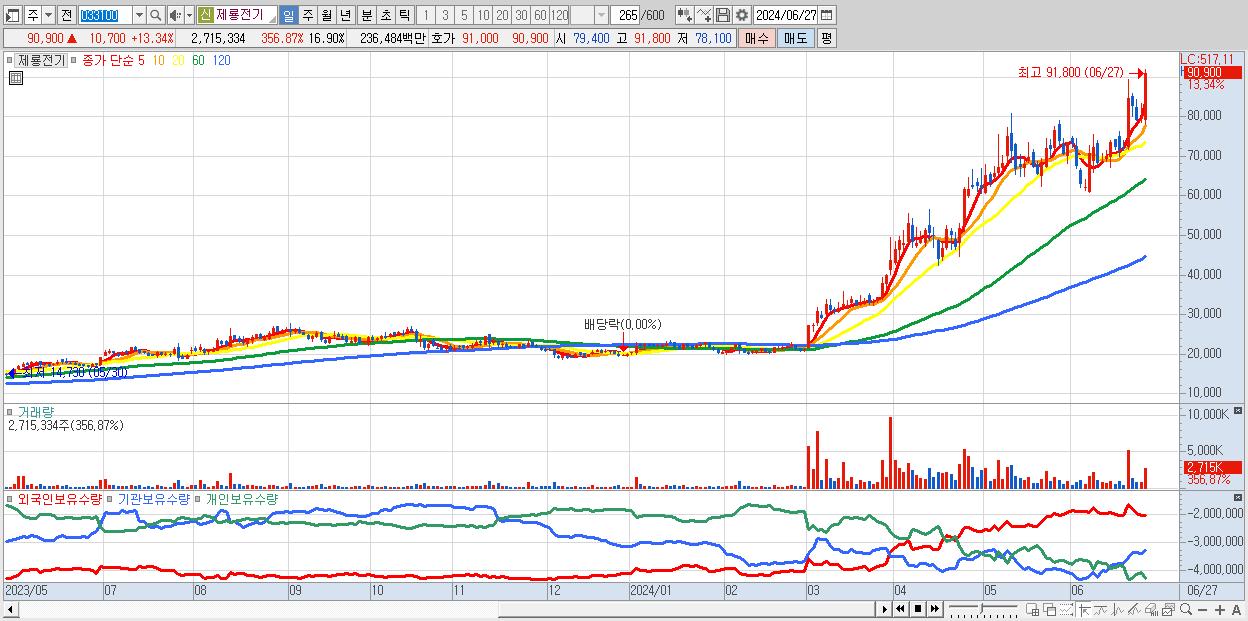Click the bar count field showing 265
This screenshot has width=1248, height=621.
coord(626,15)
